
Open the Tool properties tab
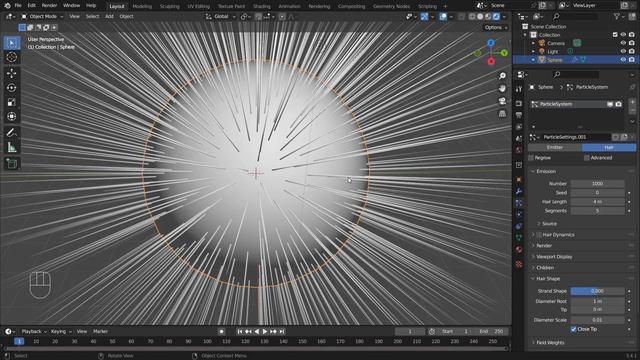coord(519,89)
